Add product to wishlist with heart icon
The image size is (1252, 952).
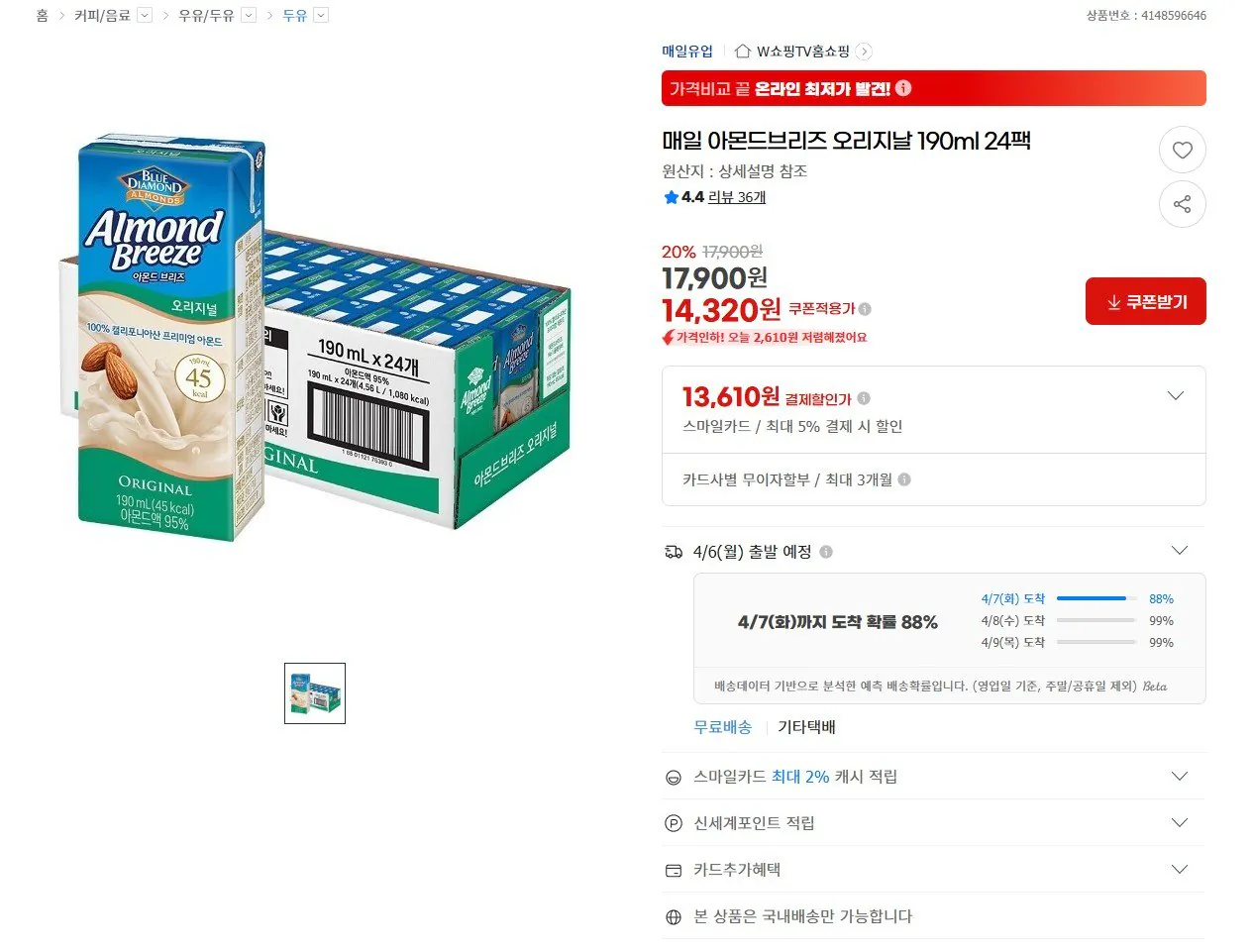(1183, 150)
